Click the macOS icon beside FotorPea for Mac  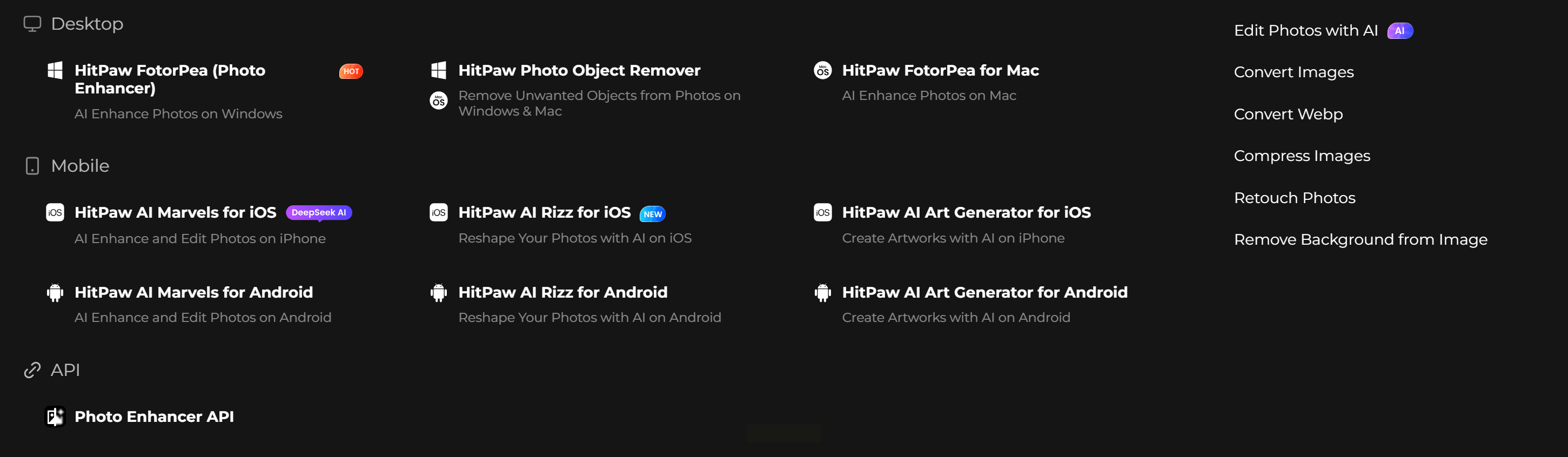coord(822,71)
